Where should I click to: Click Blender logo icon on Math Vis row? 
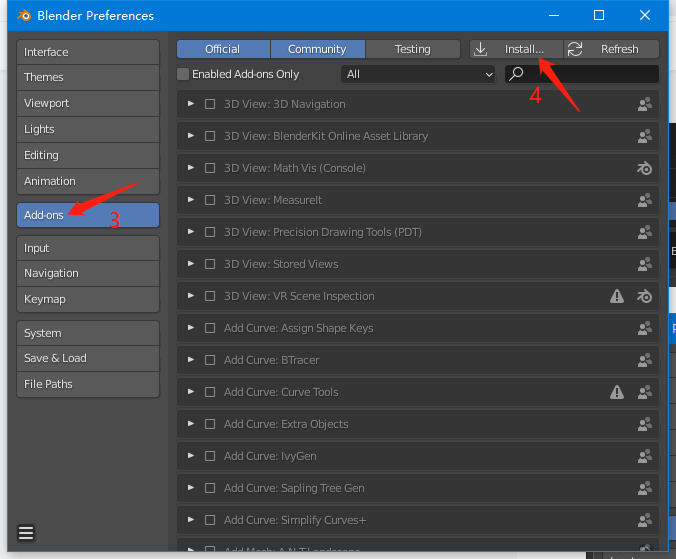pos(645,168)
